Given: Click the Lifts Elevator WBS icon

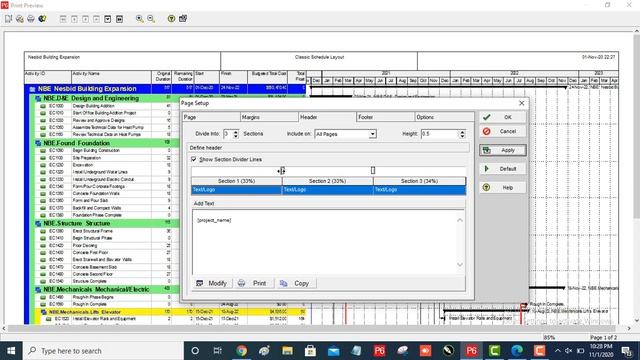Looking at the screenshot, I should point(44,312).
